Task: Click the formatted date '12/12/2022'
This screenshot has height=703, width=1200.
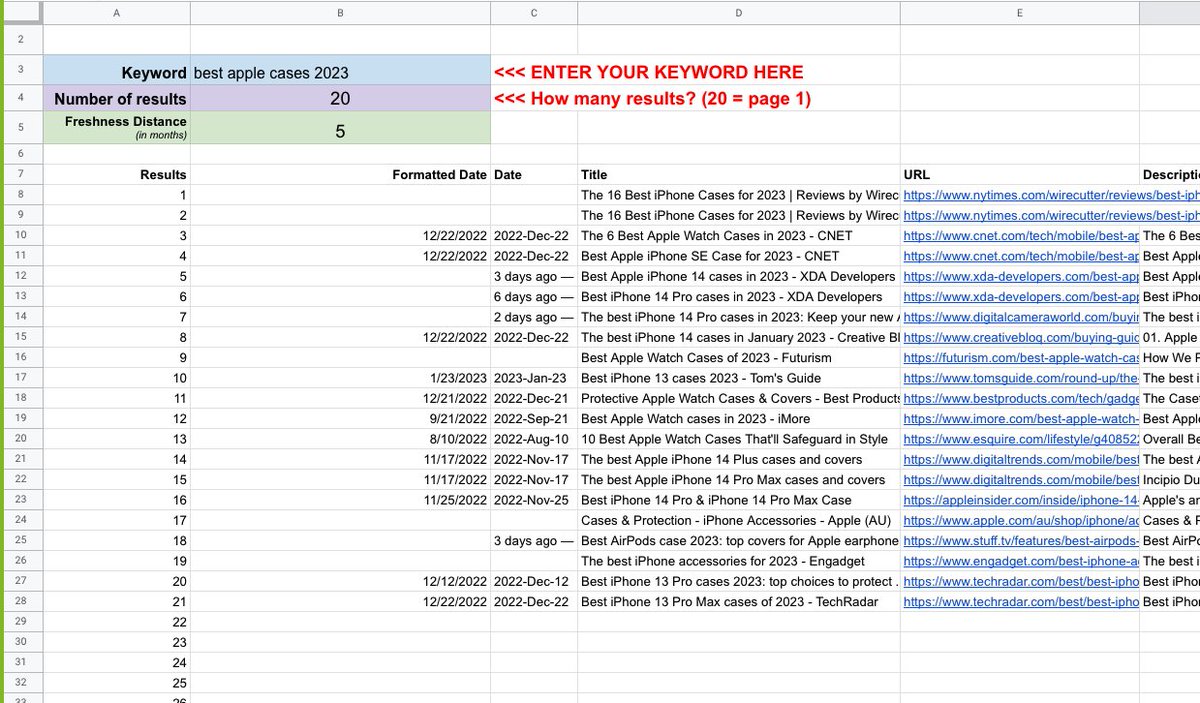Action: coord(455,581)
